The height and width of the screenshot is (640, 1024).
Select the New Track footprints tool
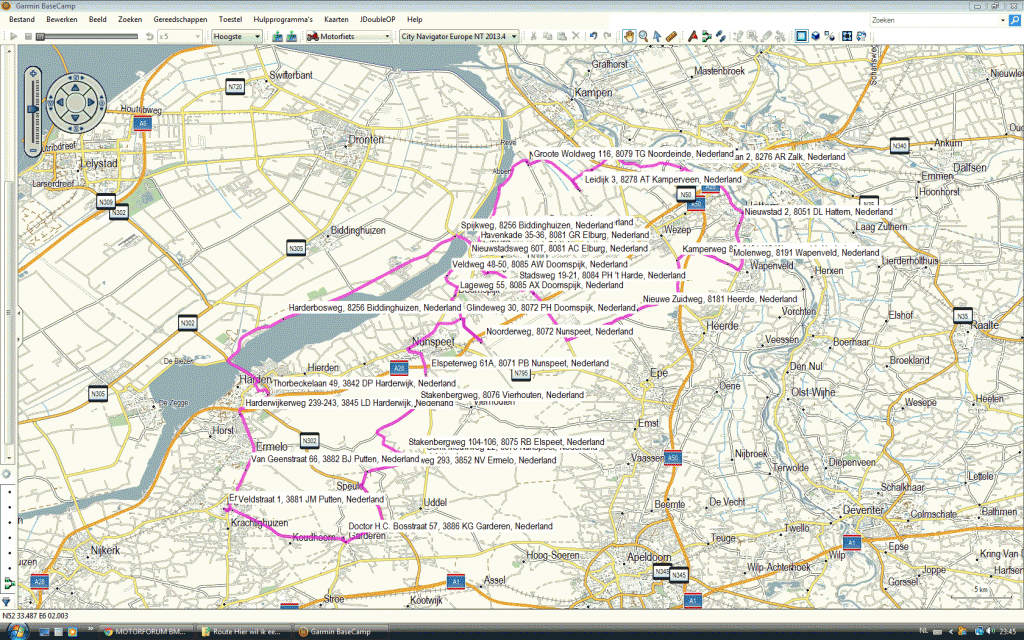720,37
